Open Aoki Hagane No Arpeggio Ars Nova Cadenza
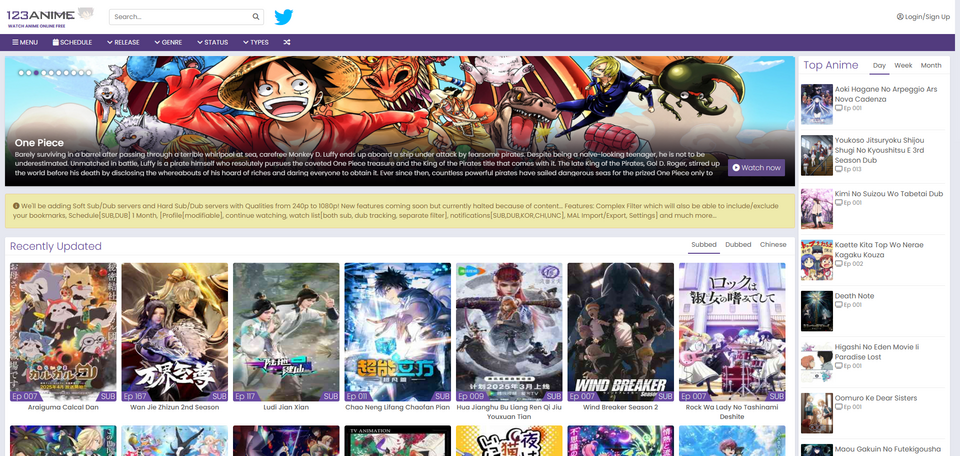Screen dimensions: 960x456 click(885, 94)
